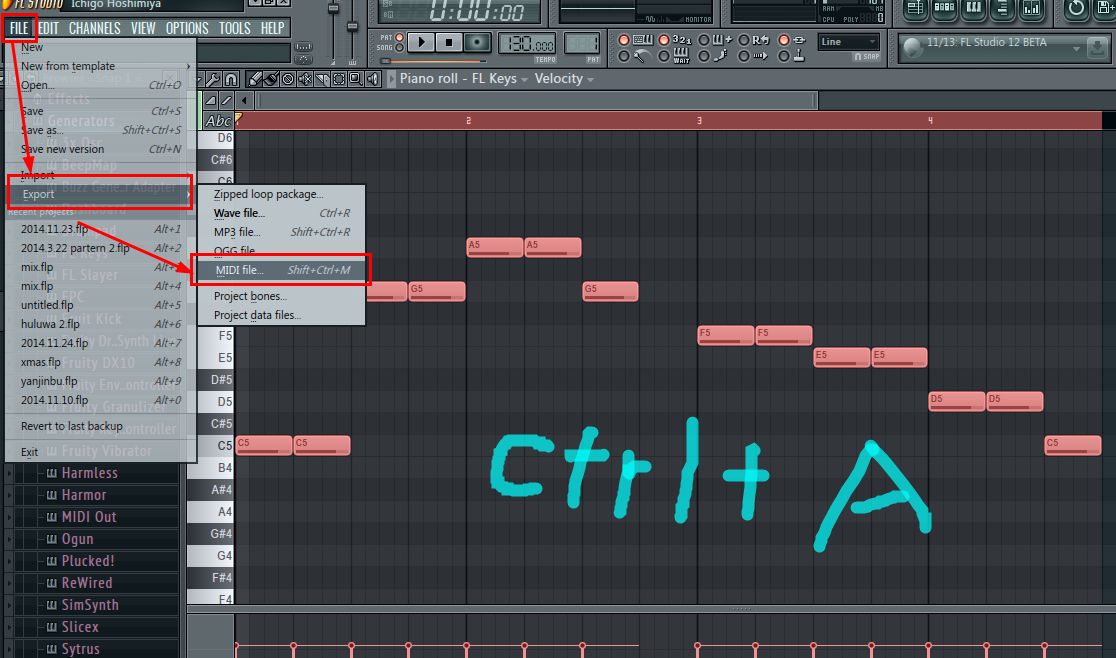Open the mixer view button
1116x658 pixels.
point(1031,9)
